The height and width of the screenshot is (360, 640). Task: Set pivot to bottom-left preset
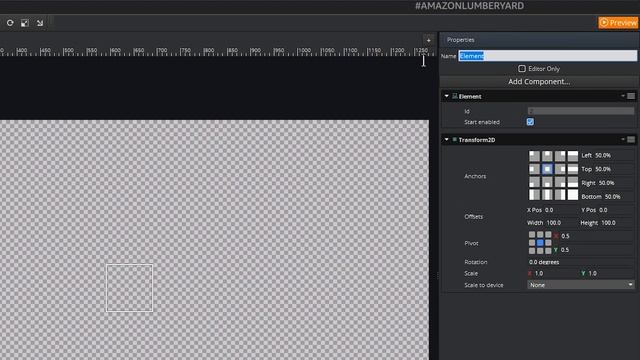(532, 251)
